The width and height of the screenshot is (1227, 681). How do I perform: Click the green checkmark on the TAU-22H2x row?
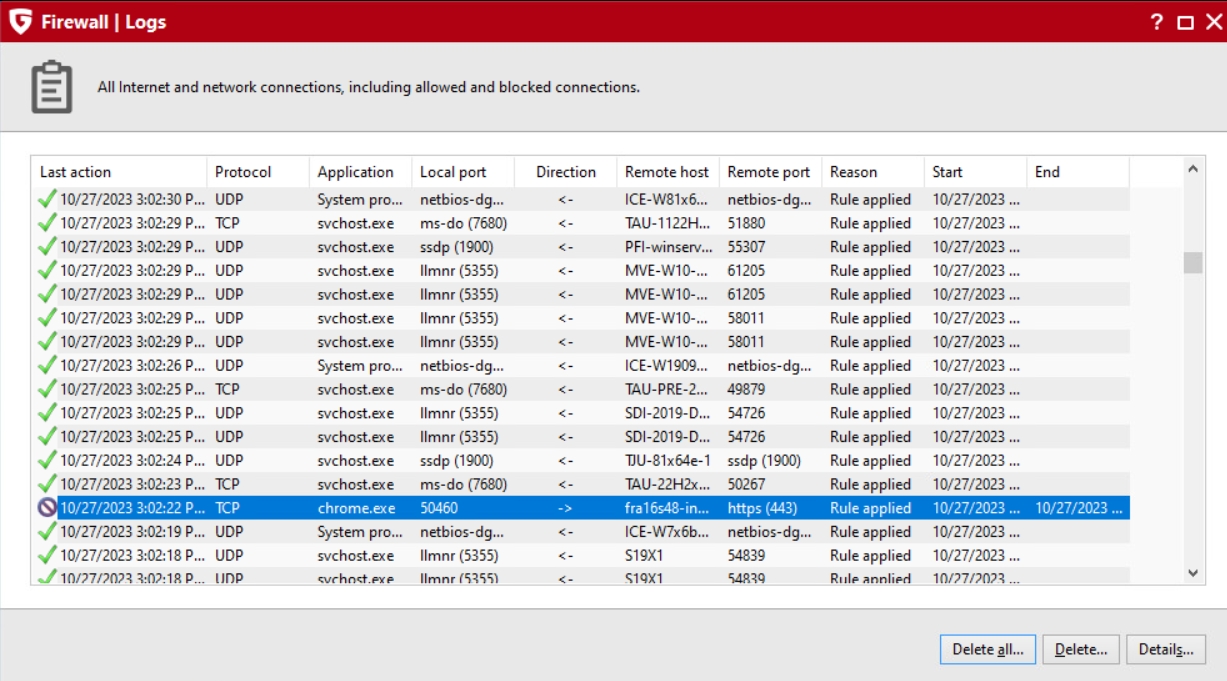click(x=47, y=484)
